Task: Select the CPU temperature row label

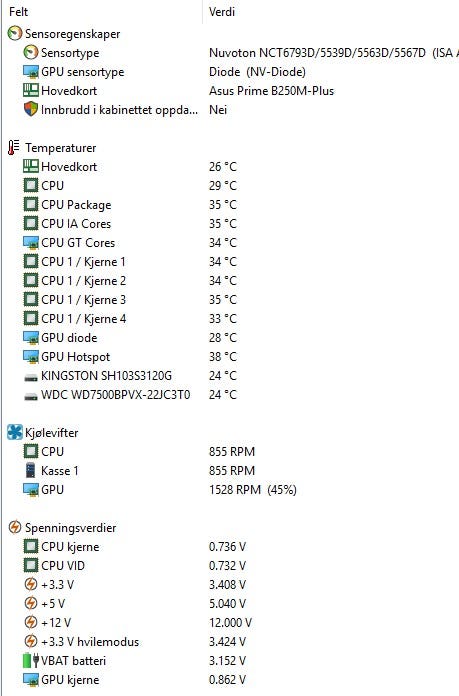Action: click(x=52, y=186)
